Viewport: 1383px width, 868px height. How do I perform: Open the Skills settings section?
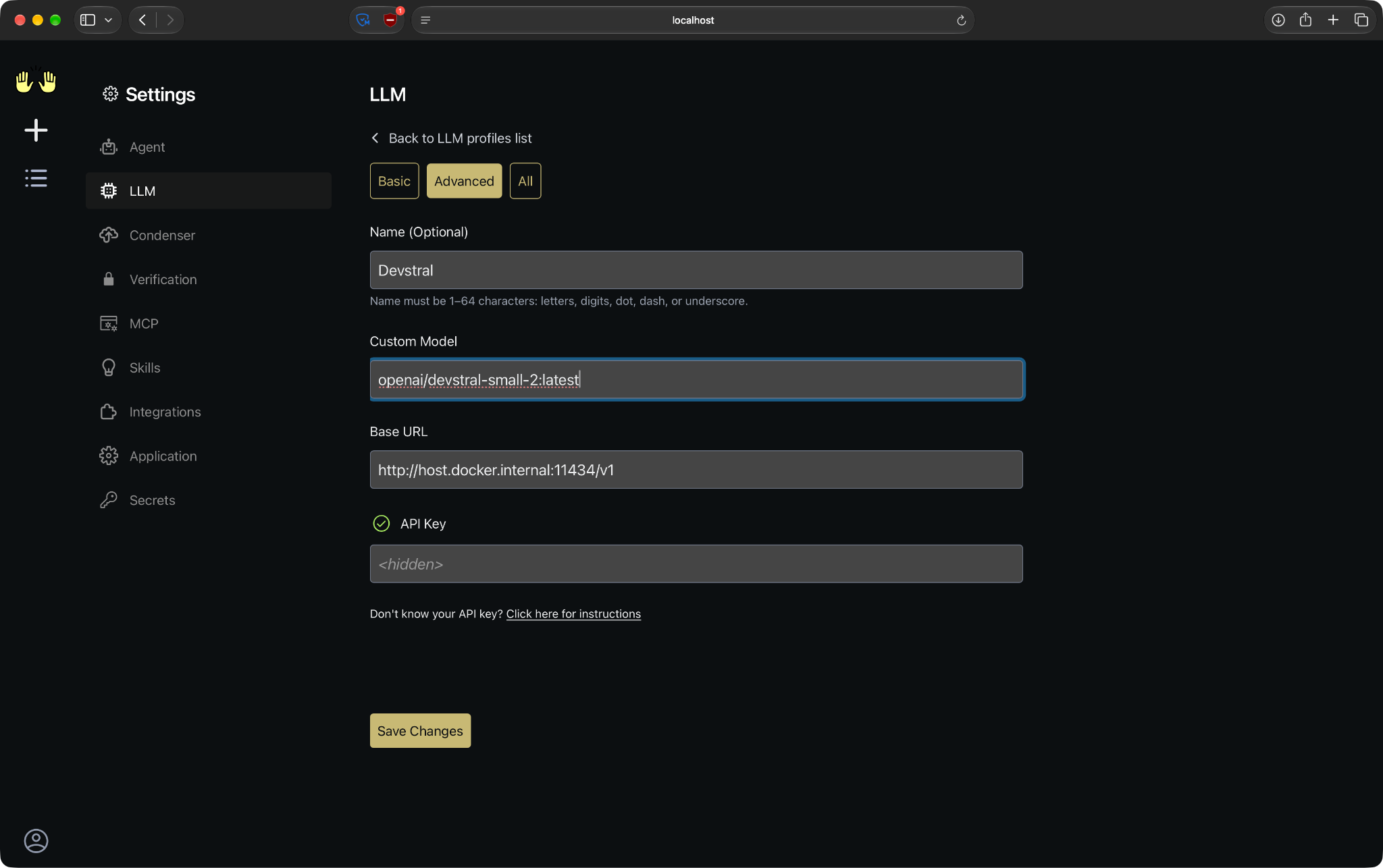coord(208,368)
